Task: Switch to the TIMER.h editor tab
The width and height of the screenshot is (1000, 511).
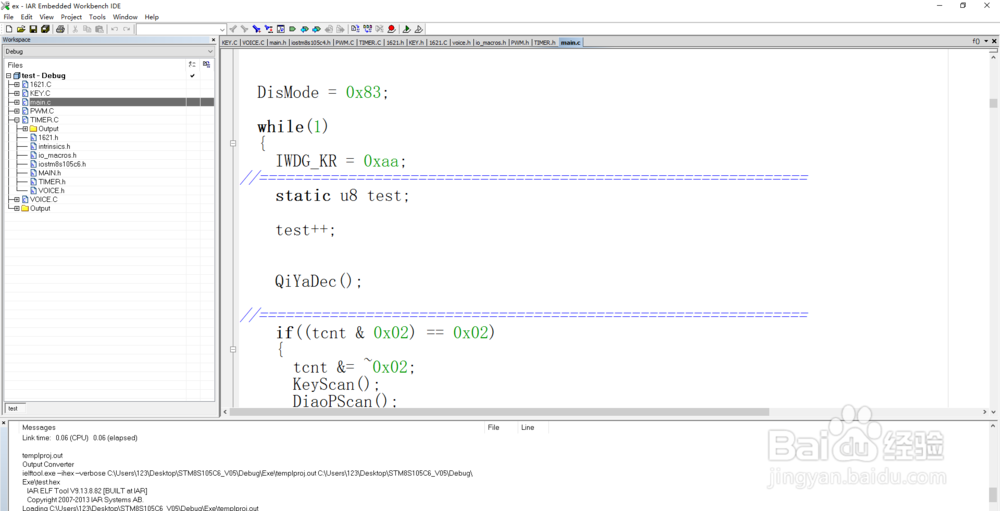Action: coord(544,42)
